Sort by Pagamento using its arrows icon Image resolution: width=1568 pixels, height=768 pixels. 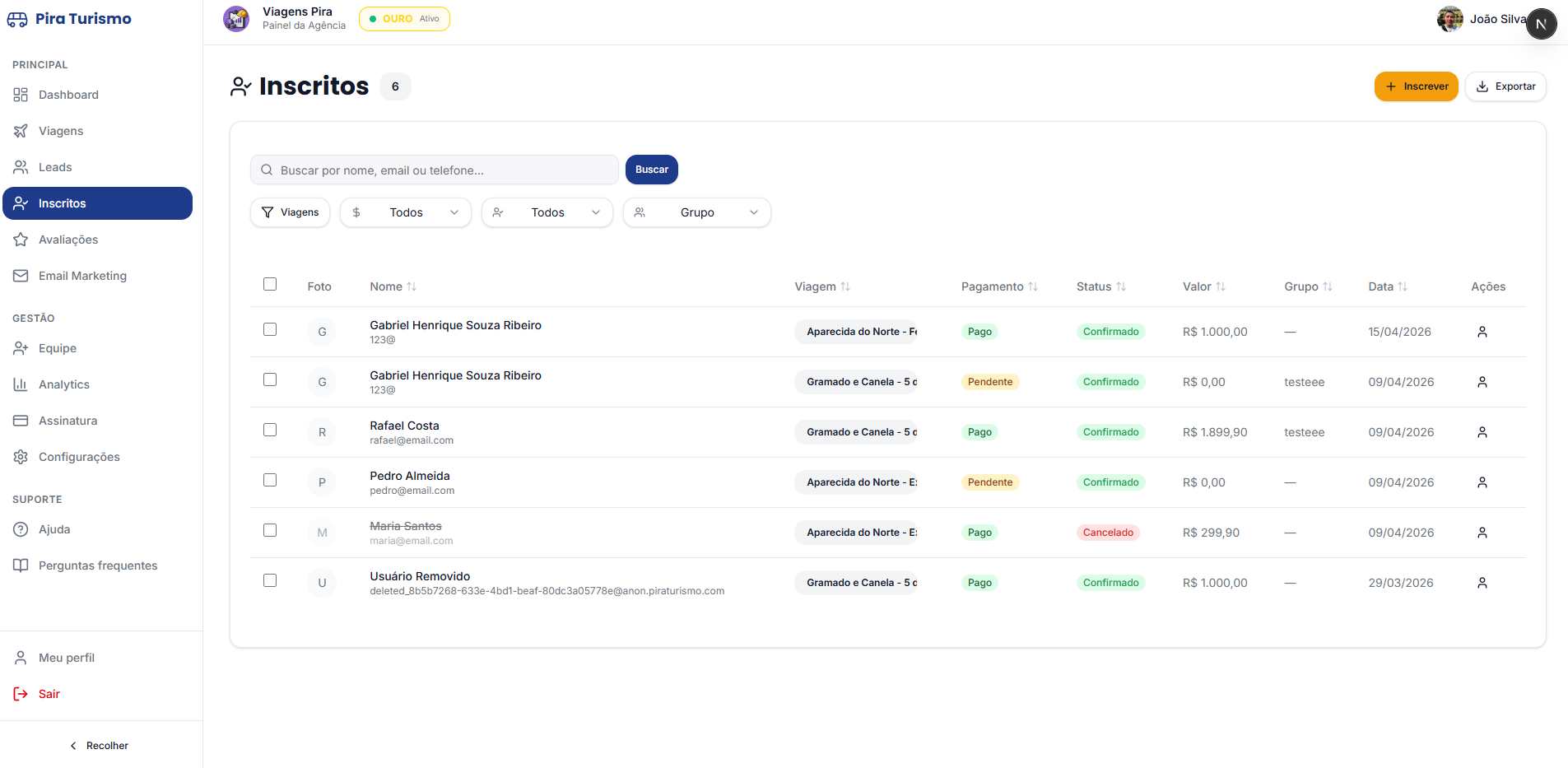1033,286
